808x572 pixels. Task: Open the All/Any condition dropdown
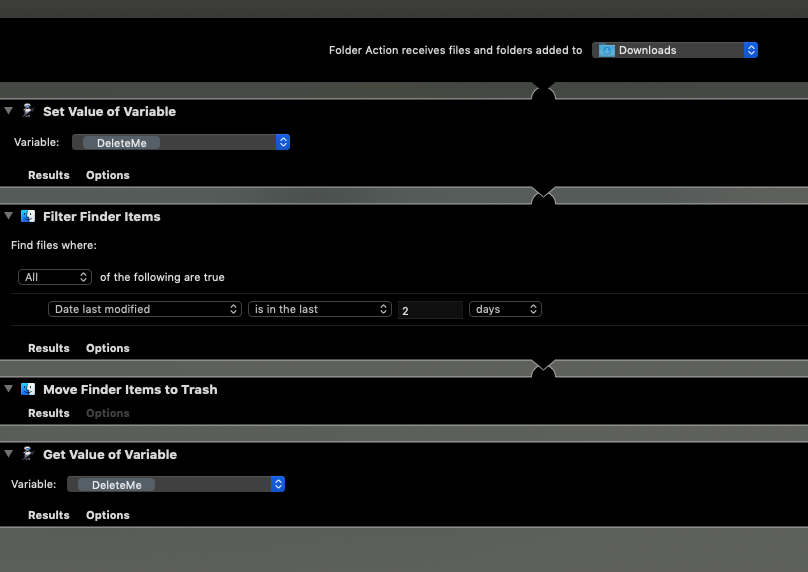pos(55,277)
